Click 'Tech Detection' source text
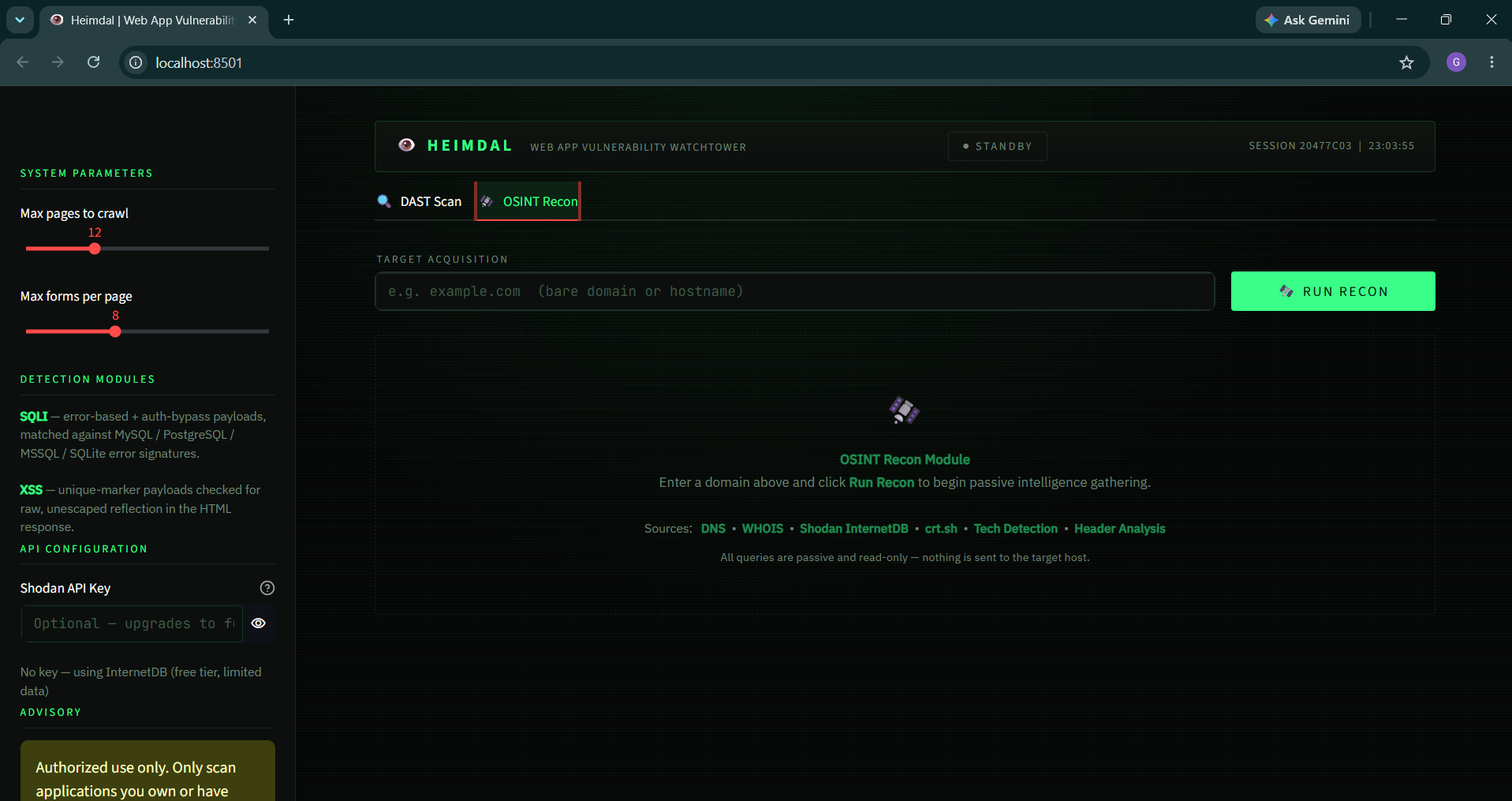The height and width of the screenshot is (801, 1512). 1015,529
